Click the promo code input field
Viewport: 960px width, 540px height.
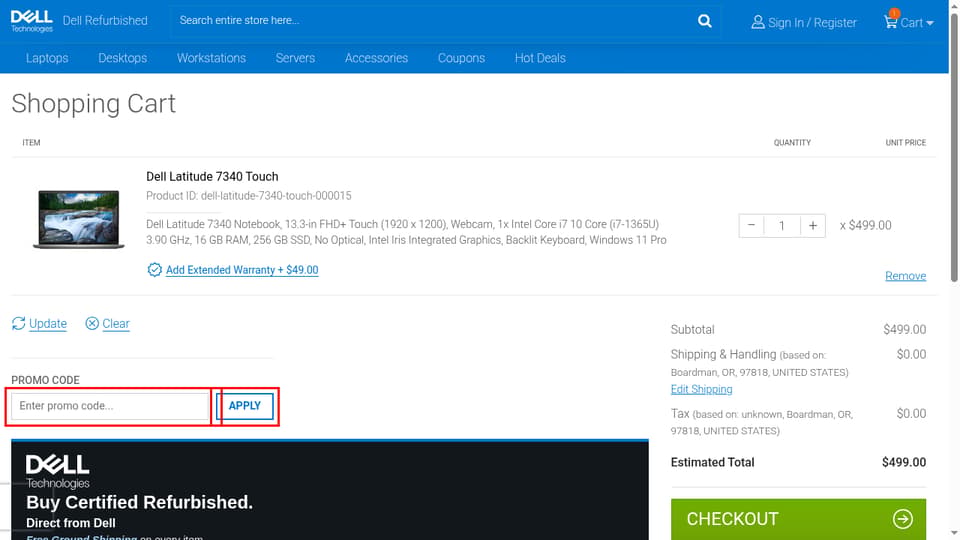click(x=110, y=406)
